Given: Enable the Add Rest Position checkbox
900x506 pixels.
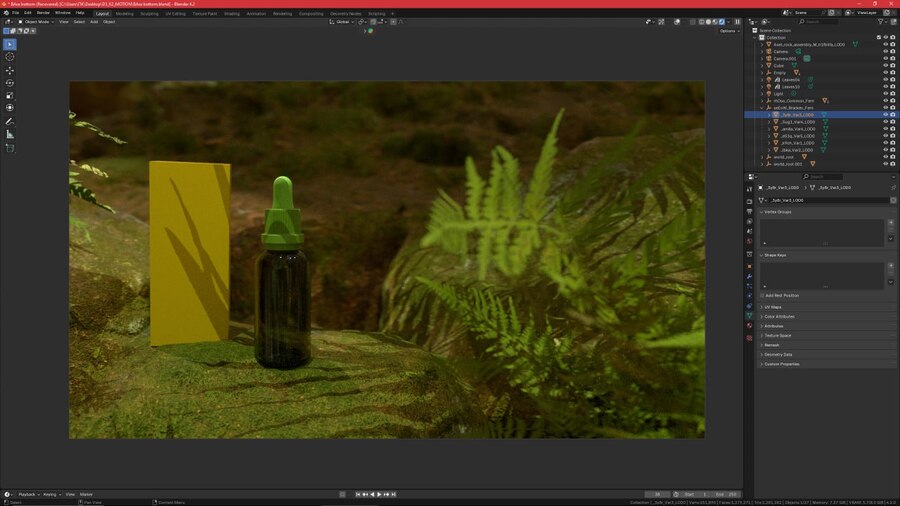Looking at the screenshot, I should (763, 295).
